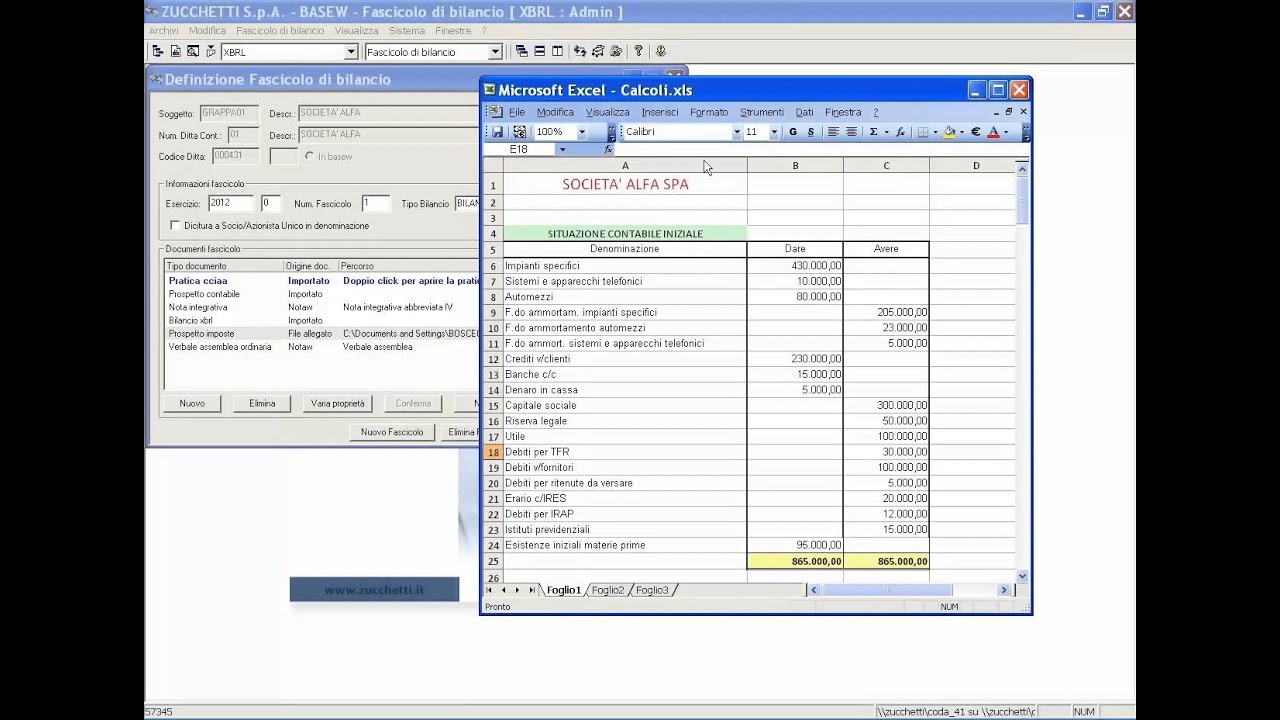
Task: Select the Prospetto imposte document row
Action: pos(322,334)
